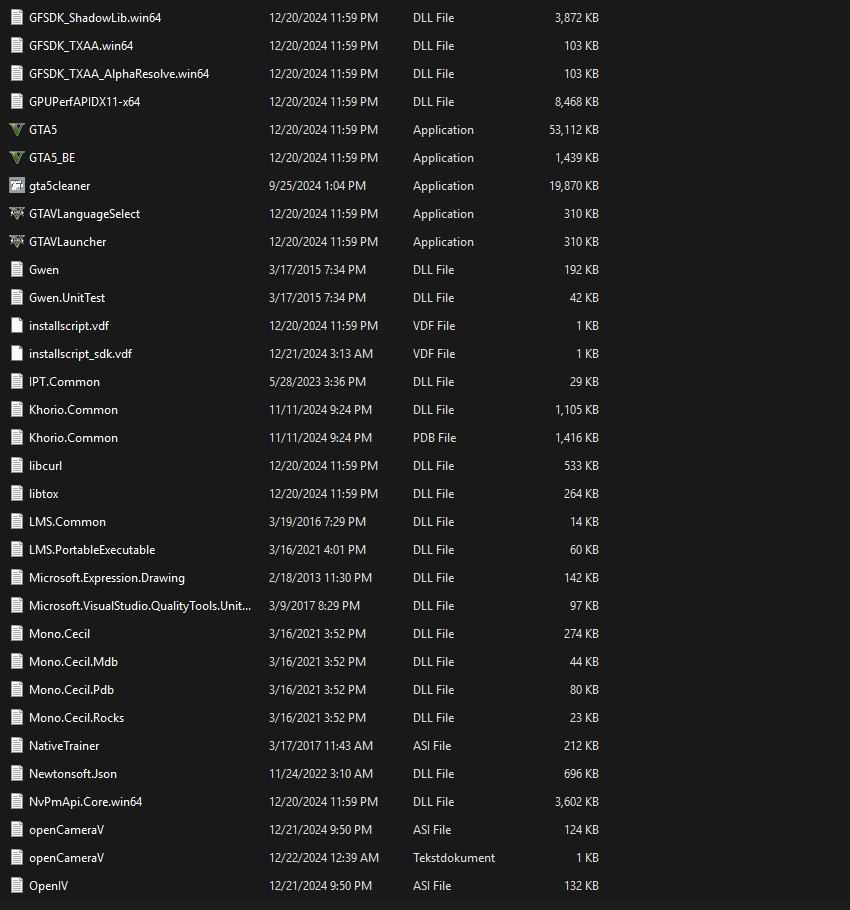Select the Gwen.UnitTest file name
This screenshot has height=910, width=850.
[x=67, y=298]
